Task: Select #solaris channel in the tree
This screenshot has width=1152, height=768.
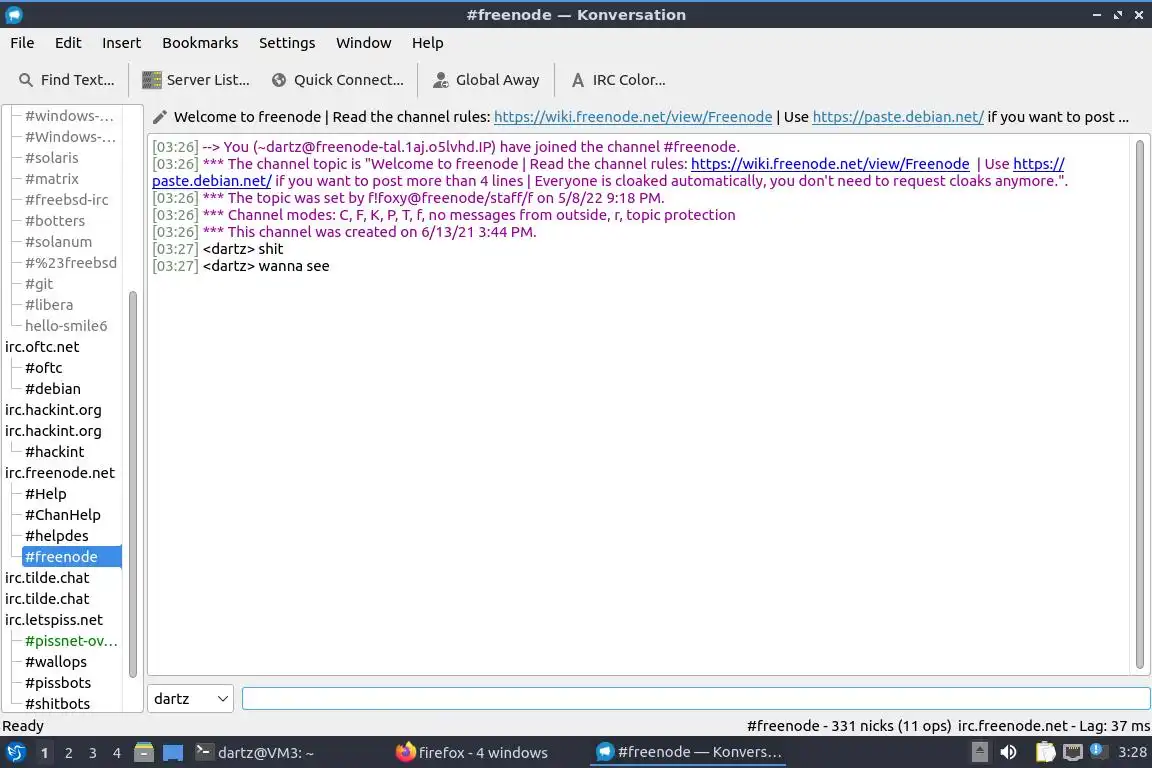Action: [x=51, y=158]
